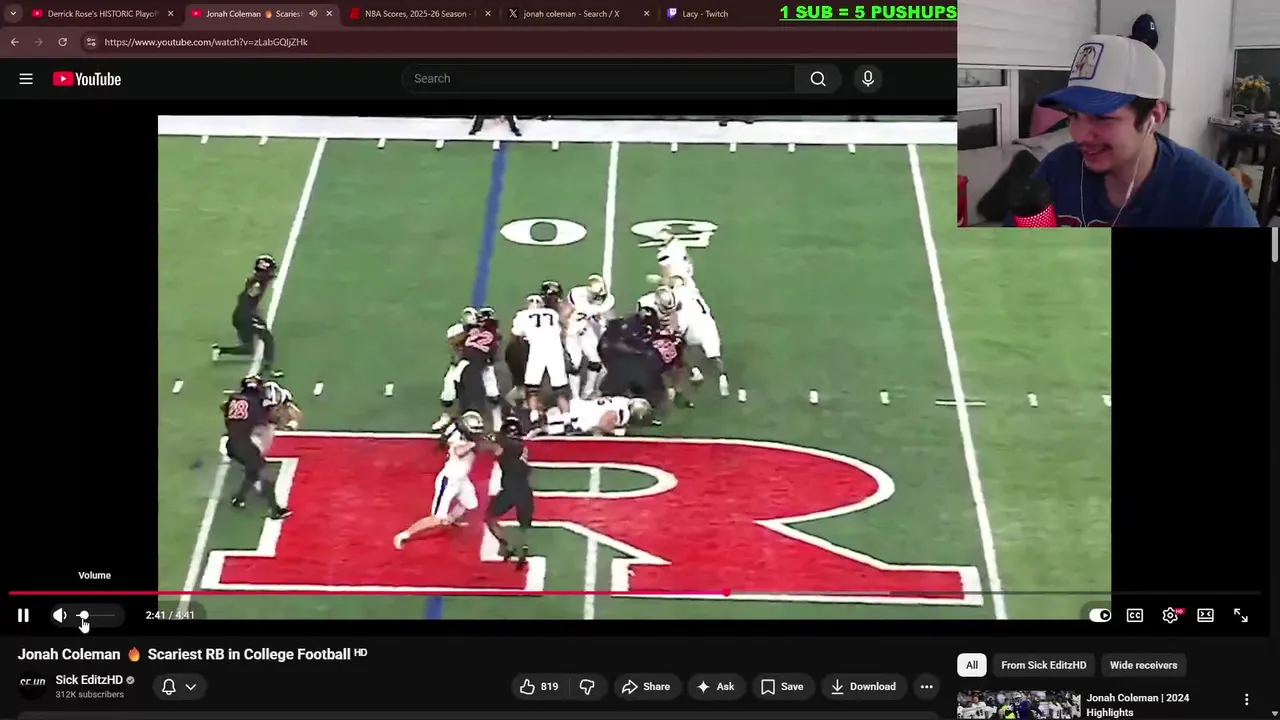Reload the current page

tap(62, 42)
